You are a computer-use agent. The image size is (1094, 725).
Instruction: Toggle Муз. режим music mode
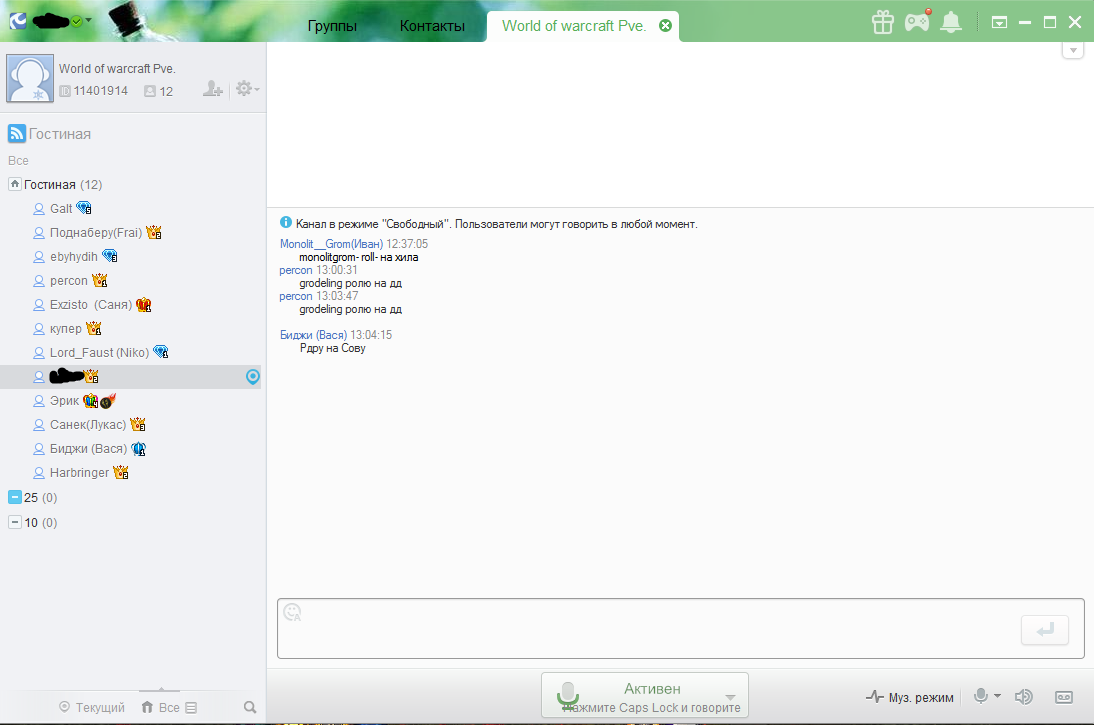pyautogui.click(x=910, y=697)
